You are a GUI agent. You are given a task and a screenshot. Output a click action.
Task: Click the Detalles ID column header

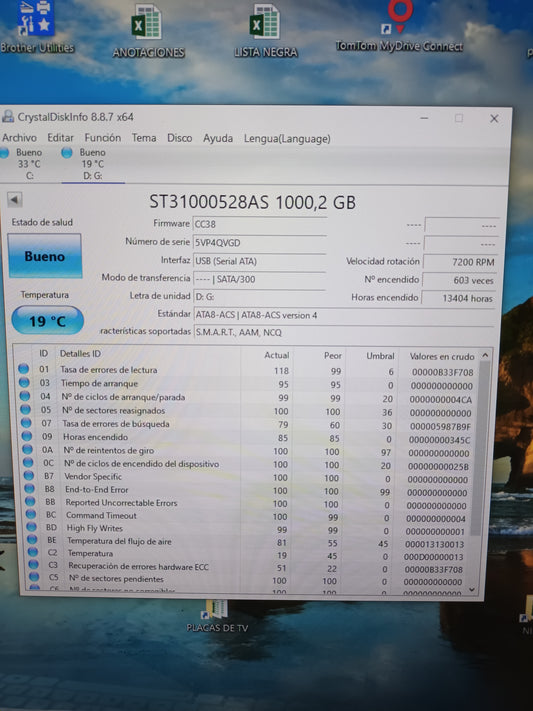click(80, 354)
